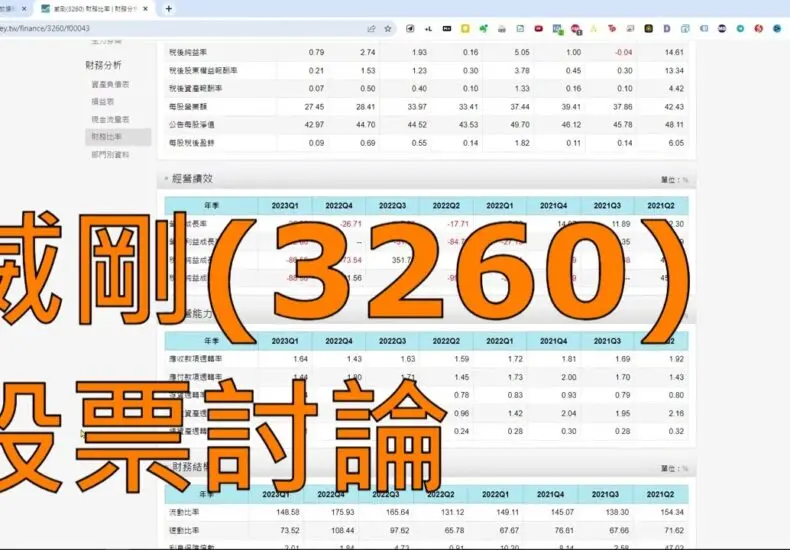790x550 pixels.
Task: Click the 1.92 value in 應收款項週轉率 row
Action: coord(676,359)
